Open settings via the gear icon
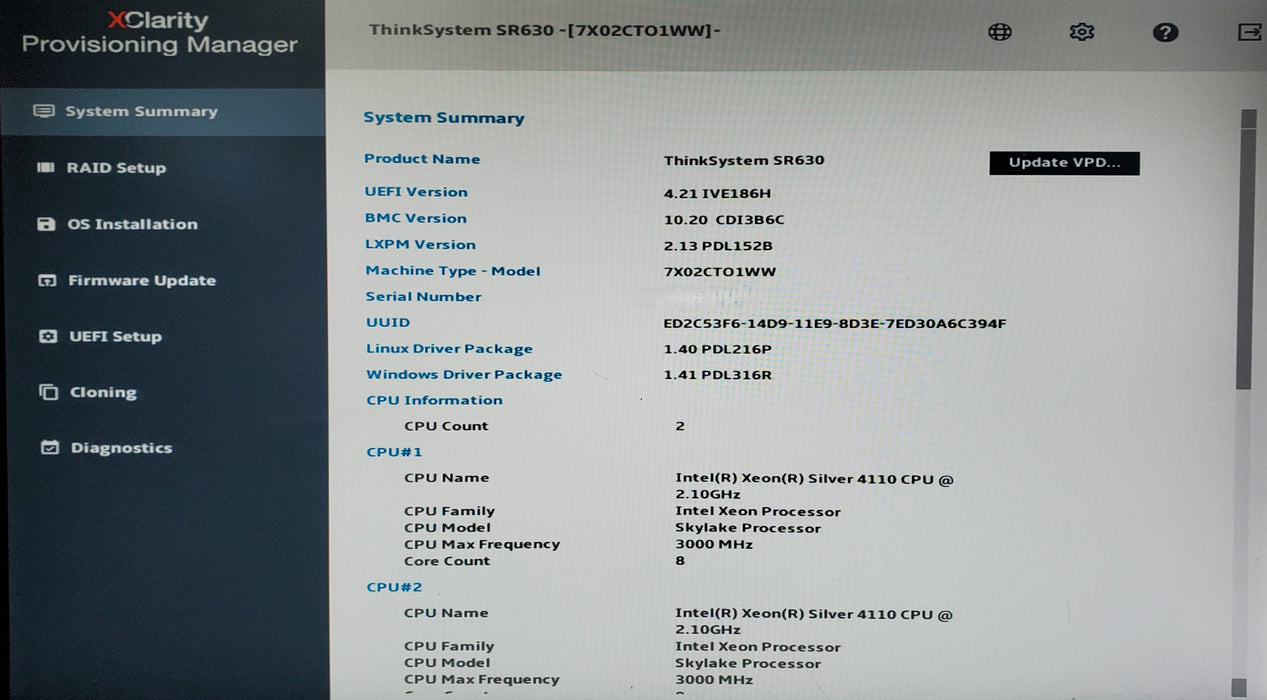Viewport: 1267px width, 700px height. click(1081, 32)
